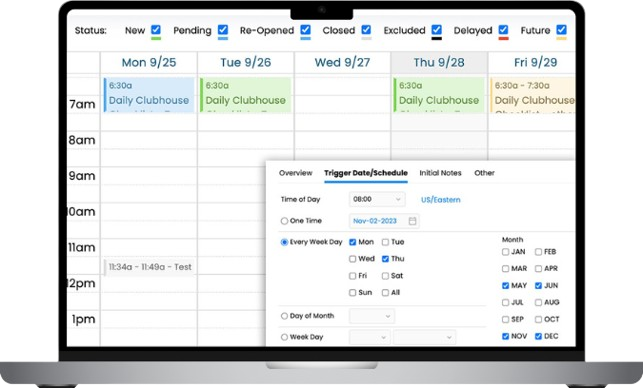643x388 pixels.
Task: Go to the Other tab
Action: click(484, 173)
